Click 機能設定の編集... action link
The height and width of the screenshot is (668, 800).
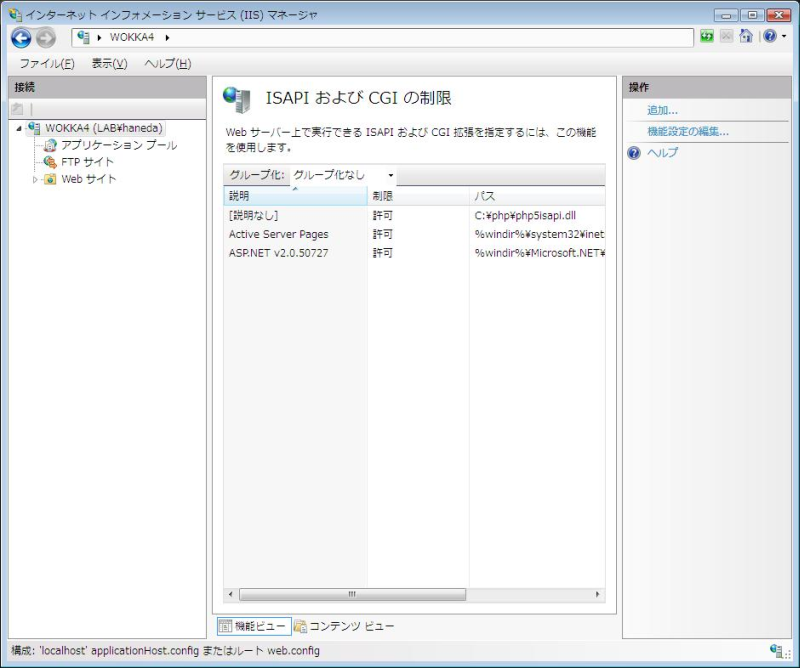point(688,132)
